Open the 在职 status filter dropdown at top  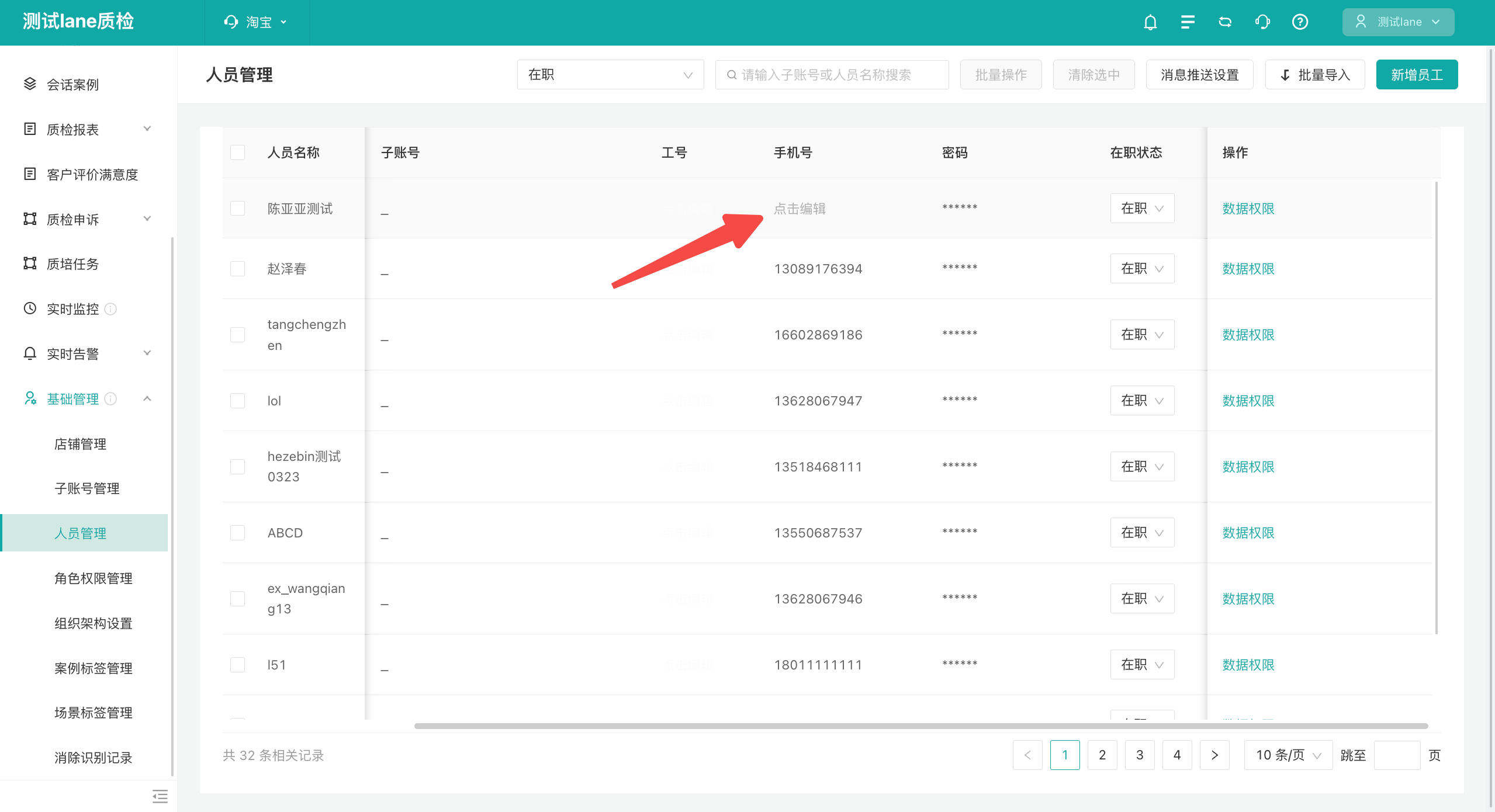pyautogui.click(x=610, y=75)
